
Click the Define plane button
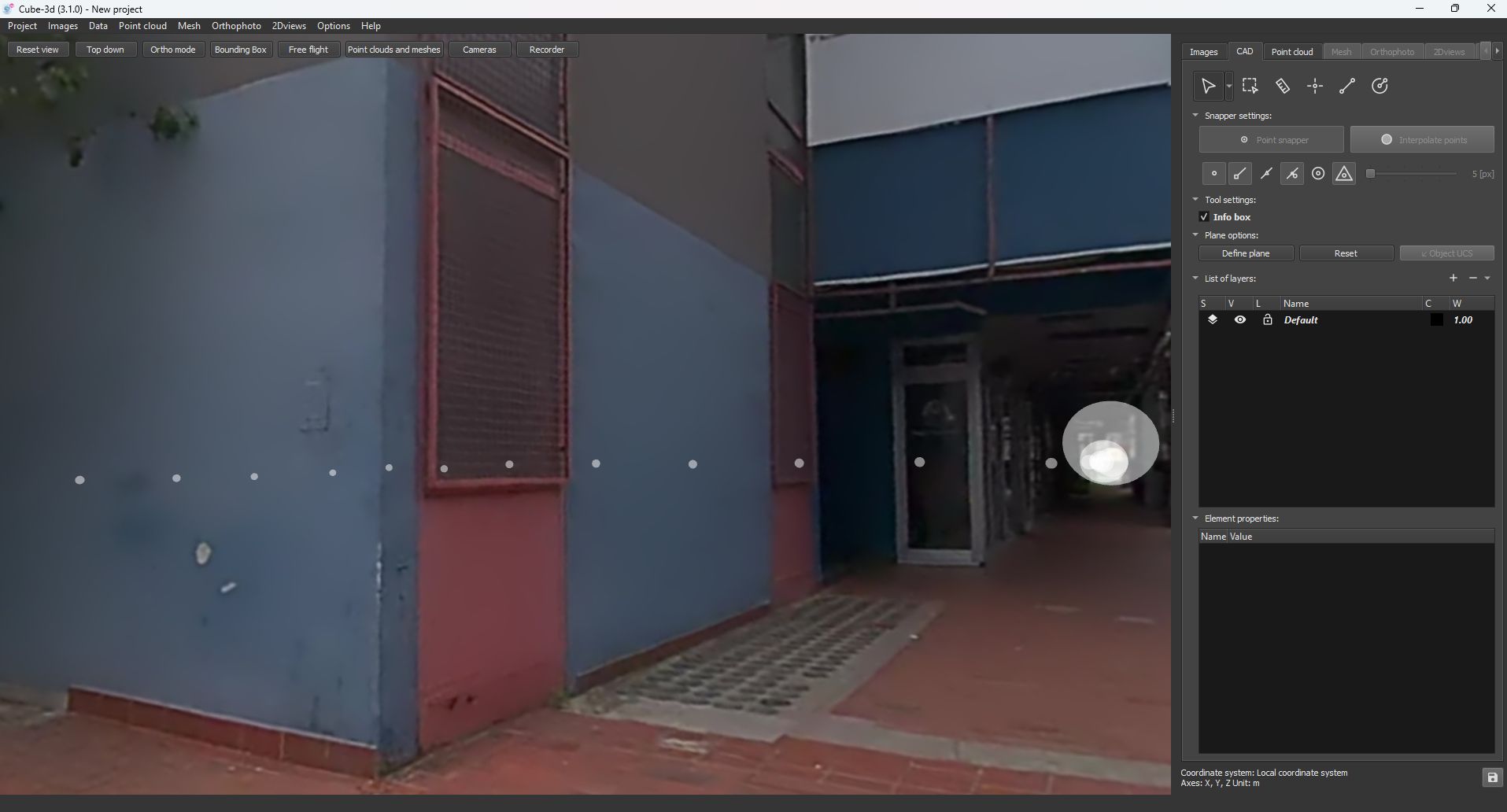pos(1246,253)
